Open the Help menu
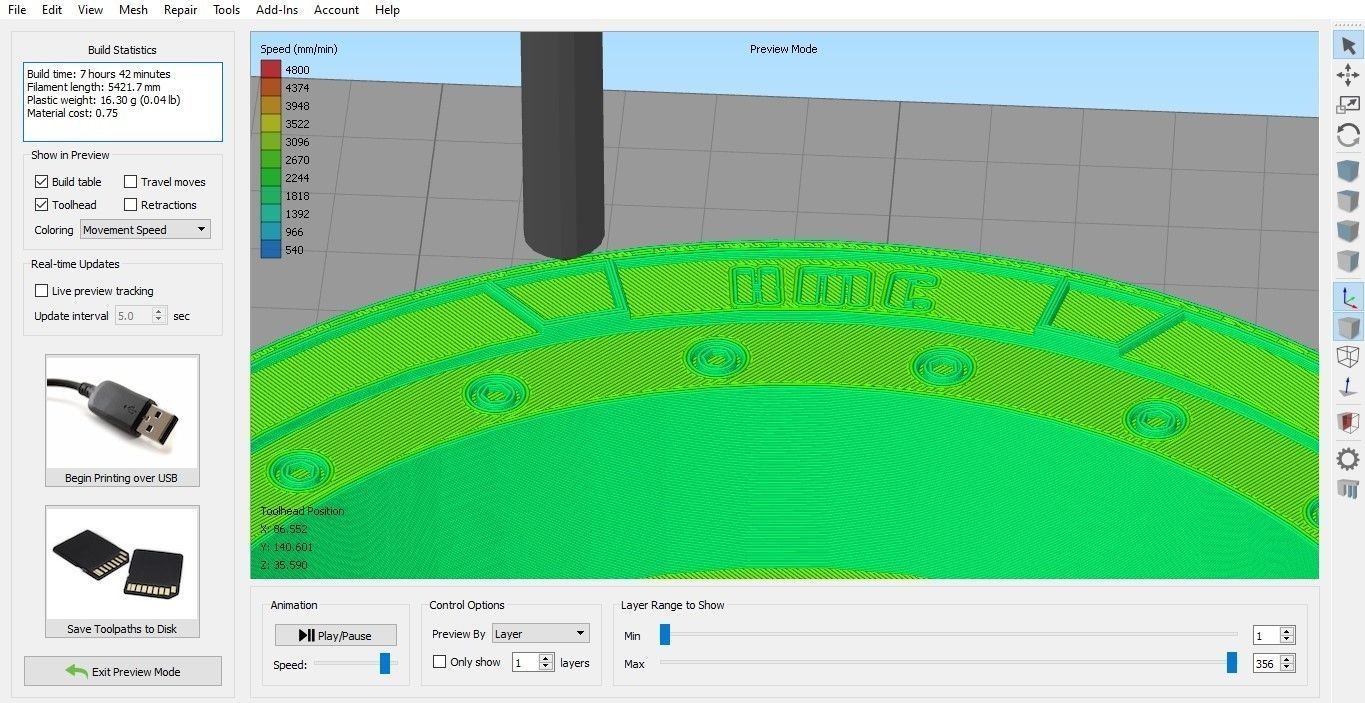Viewport: 1365px width, 703px height. click(x=387, y=10)
